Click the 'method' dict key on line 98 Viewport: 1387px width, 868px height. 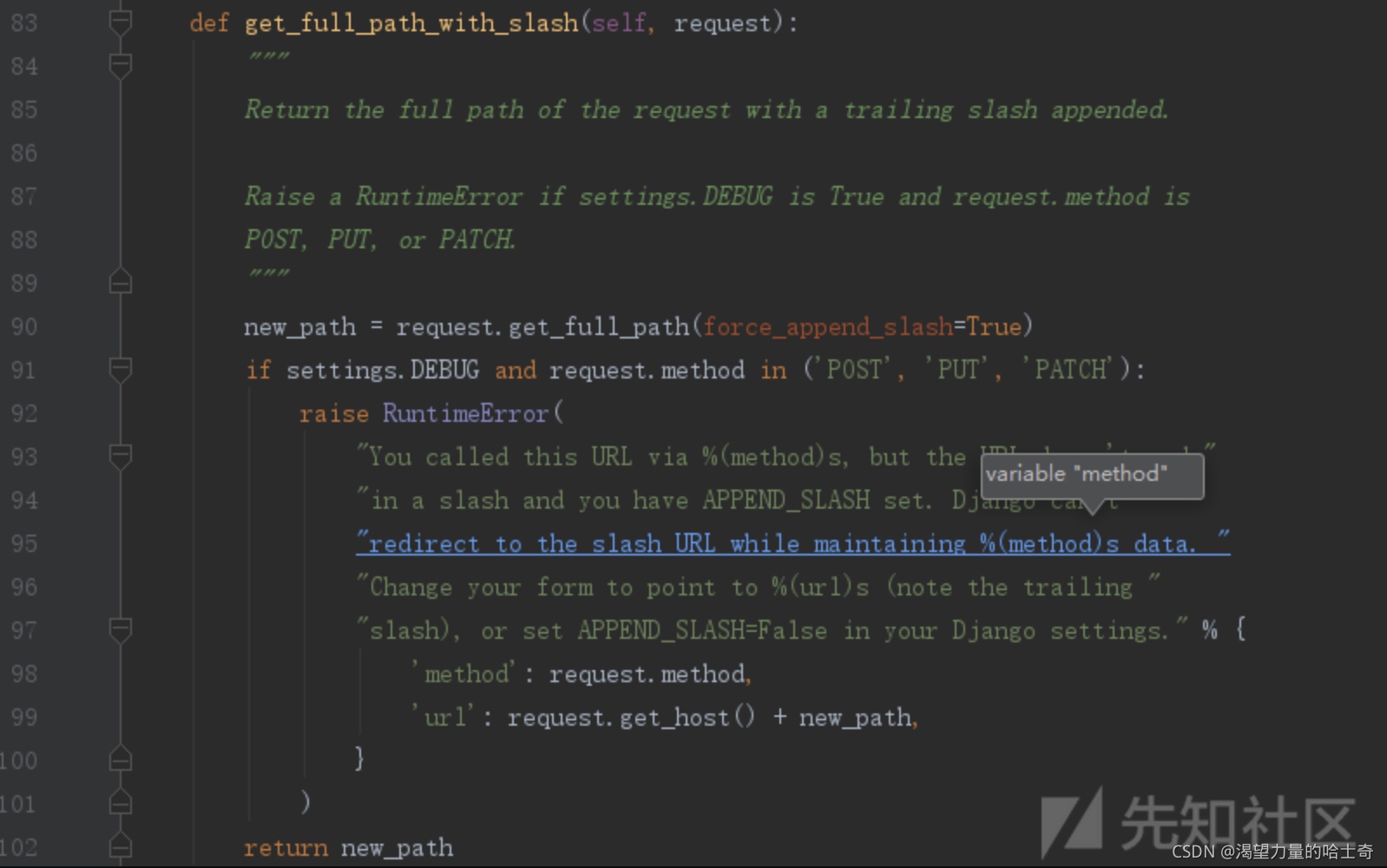(x=463, y=674)
